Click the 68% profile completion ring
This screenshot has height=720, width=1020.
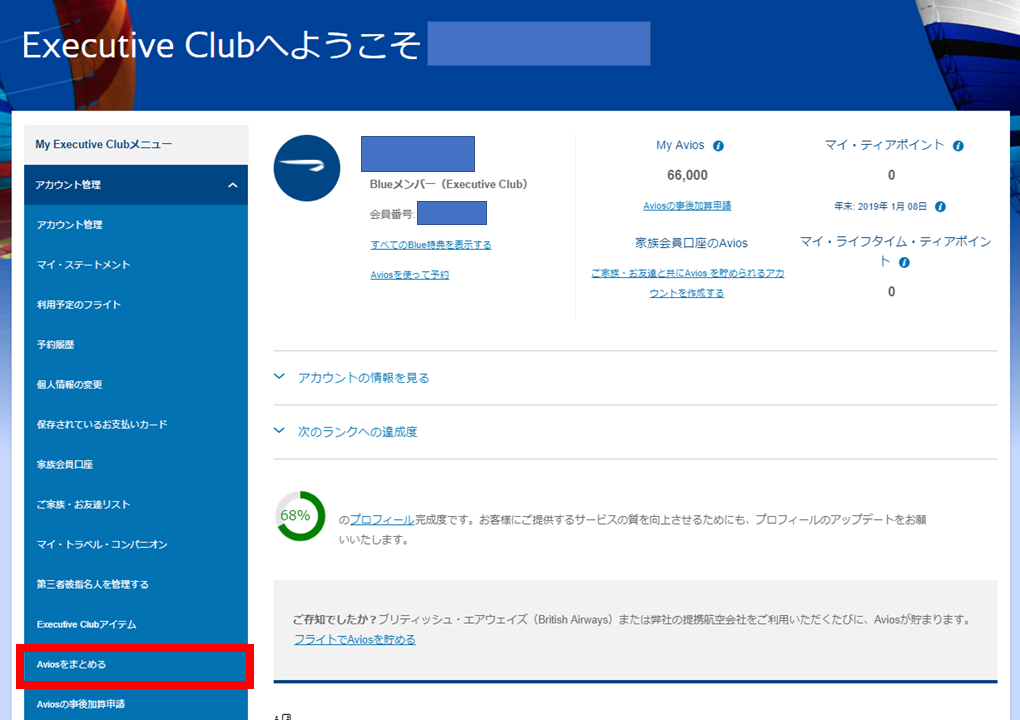click(300, 516)
